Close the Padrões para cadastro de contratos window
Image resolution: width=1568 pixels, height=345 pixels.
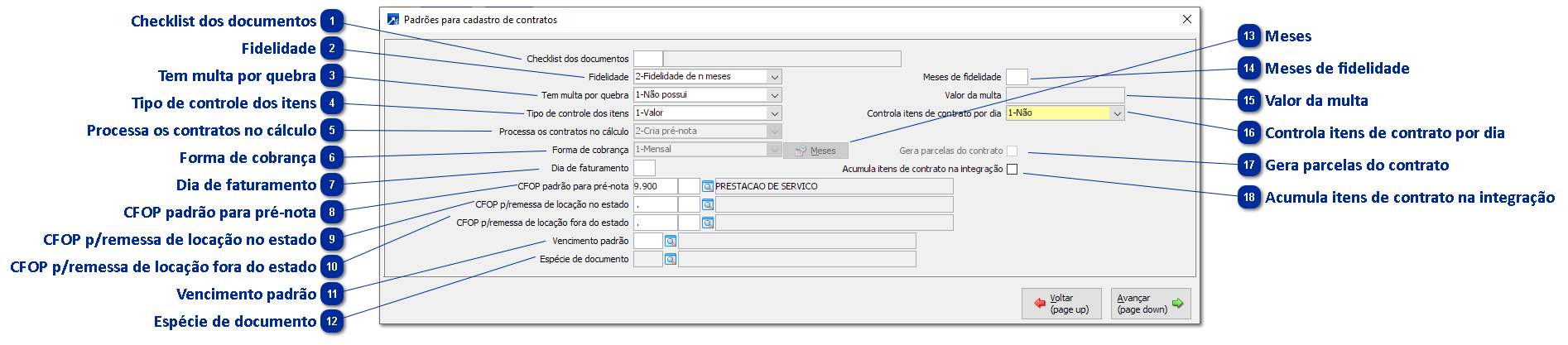tap(1187, 19)
